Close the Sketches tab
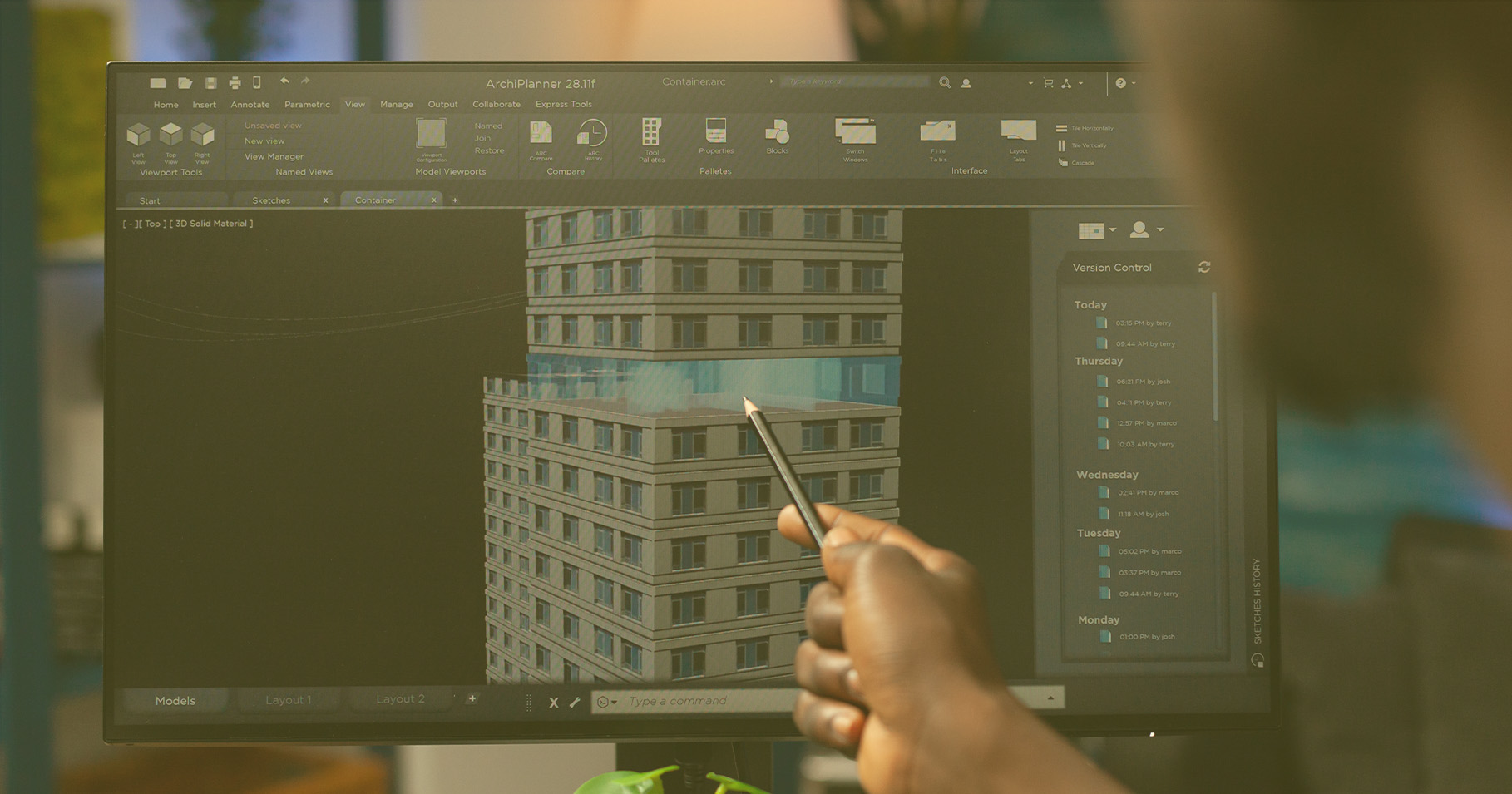The height and width of the screenshot is (794, 1512). click(x=325, y=200)
